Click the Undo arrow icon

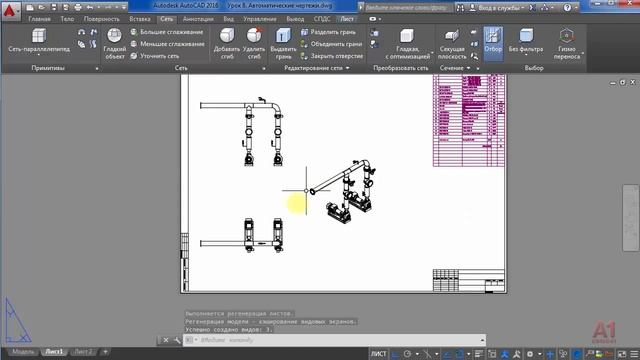[90, 7]
